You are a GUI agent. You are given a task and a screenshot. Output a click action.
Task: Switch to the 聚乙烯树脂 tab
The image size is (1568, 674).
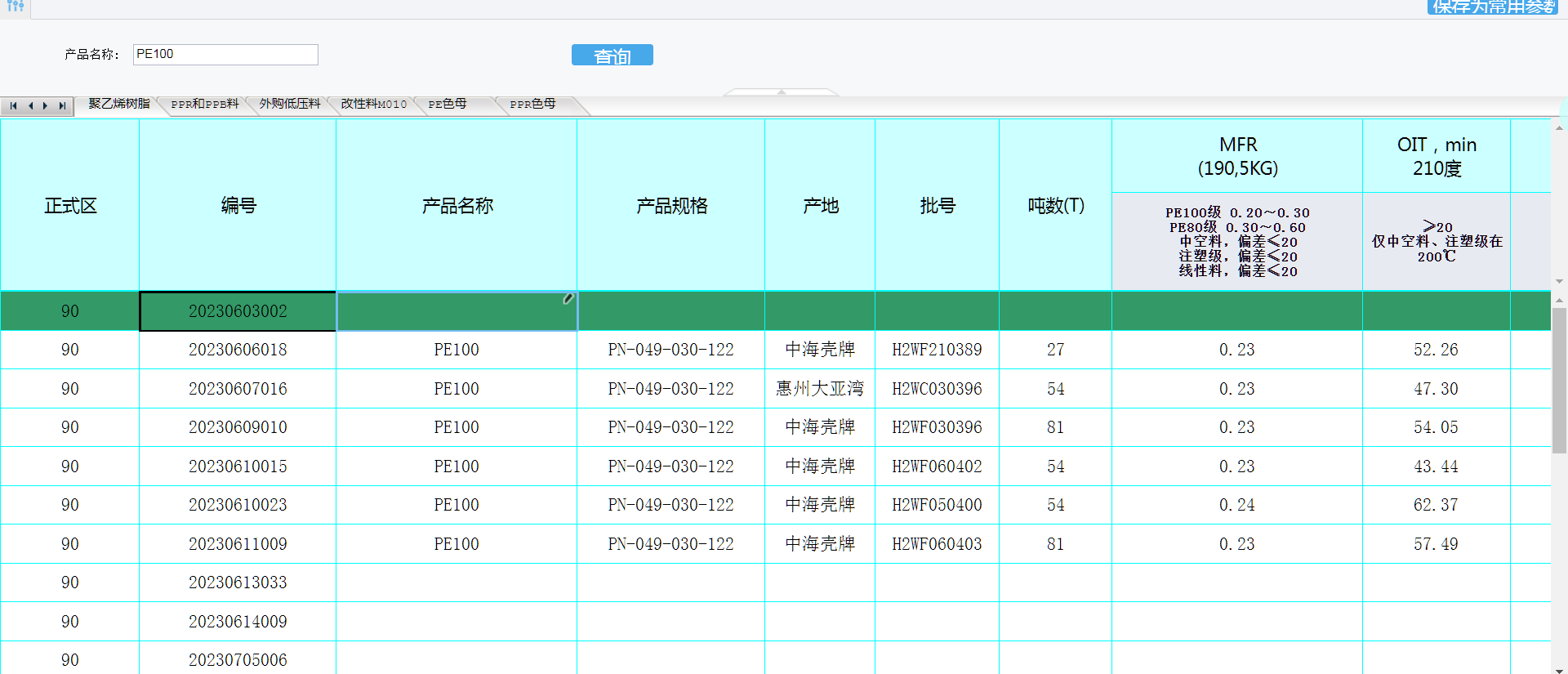tap(119, 105)
